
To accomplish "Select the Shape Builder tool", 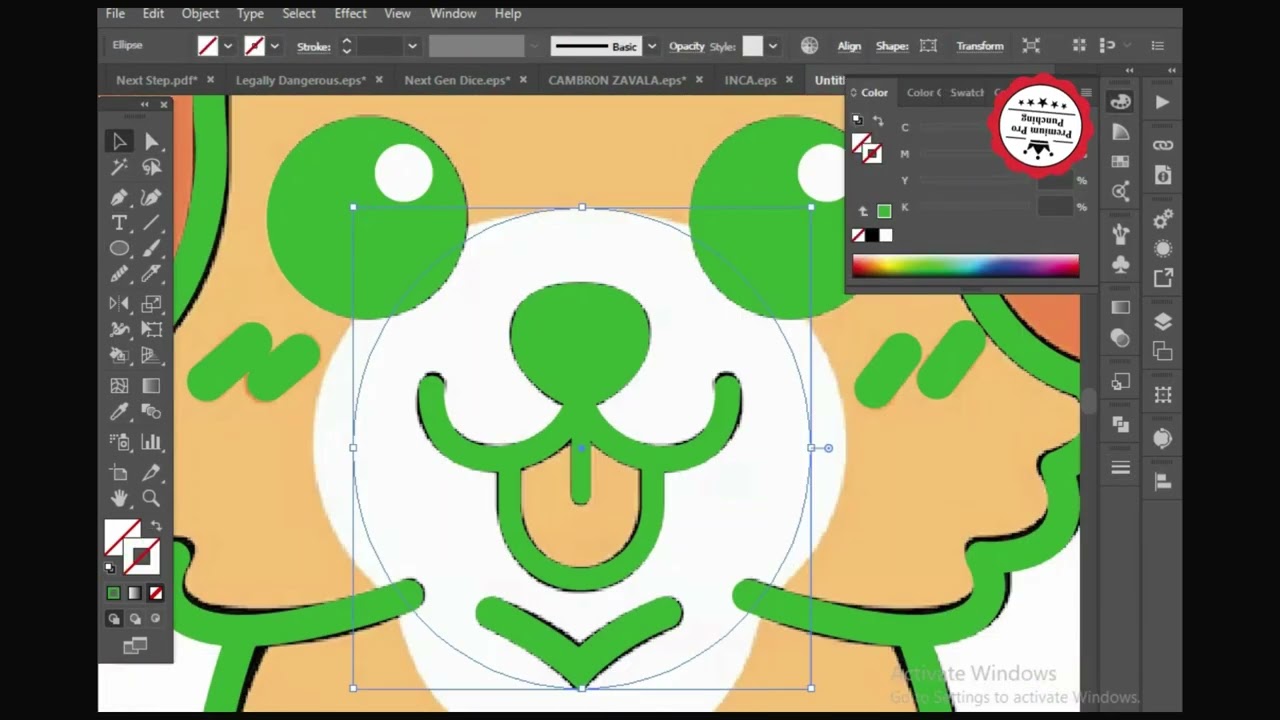I will [x=119, y=355].
